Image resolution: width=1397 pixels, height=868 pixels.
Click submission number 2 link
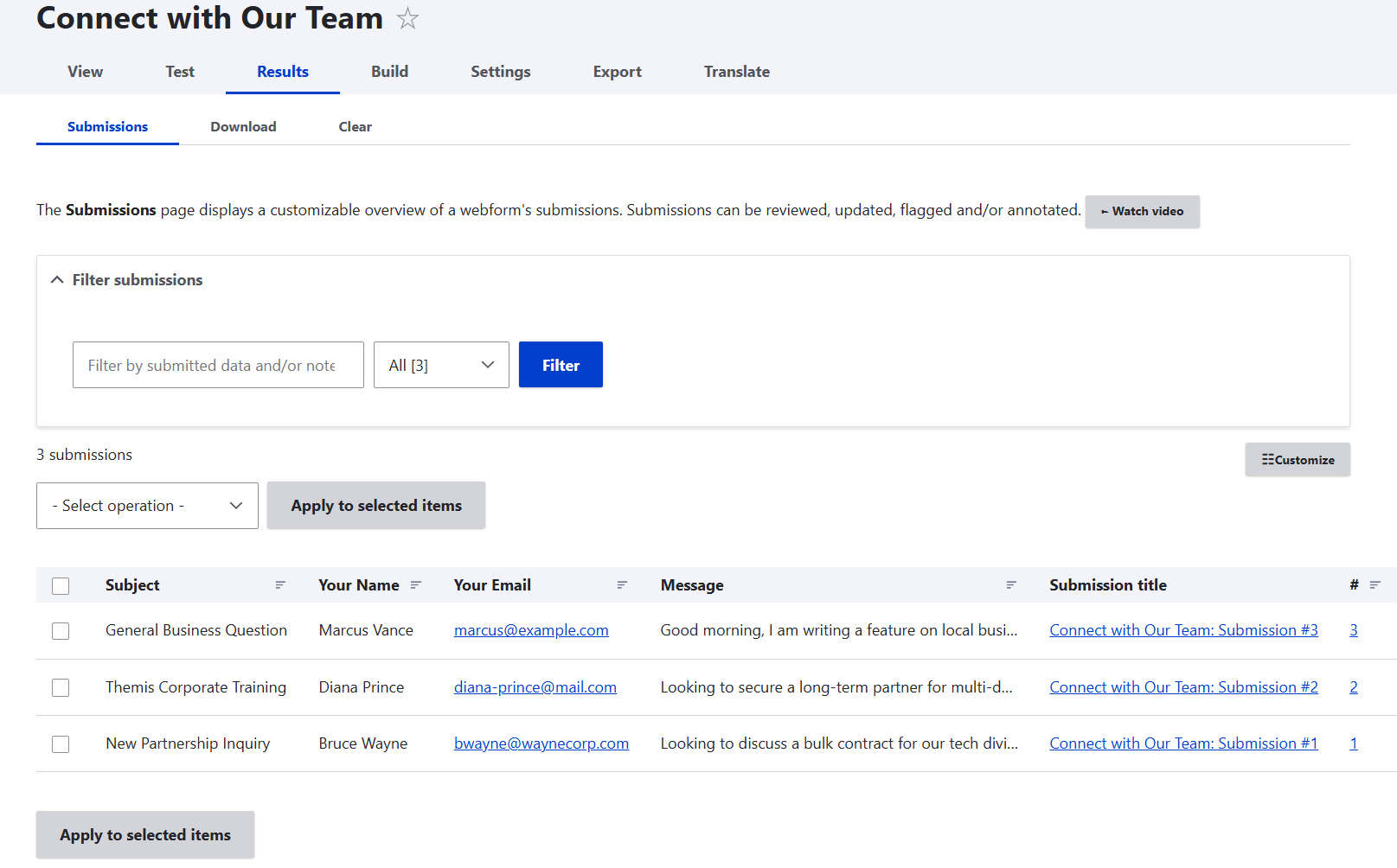click(1354, 687)
